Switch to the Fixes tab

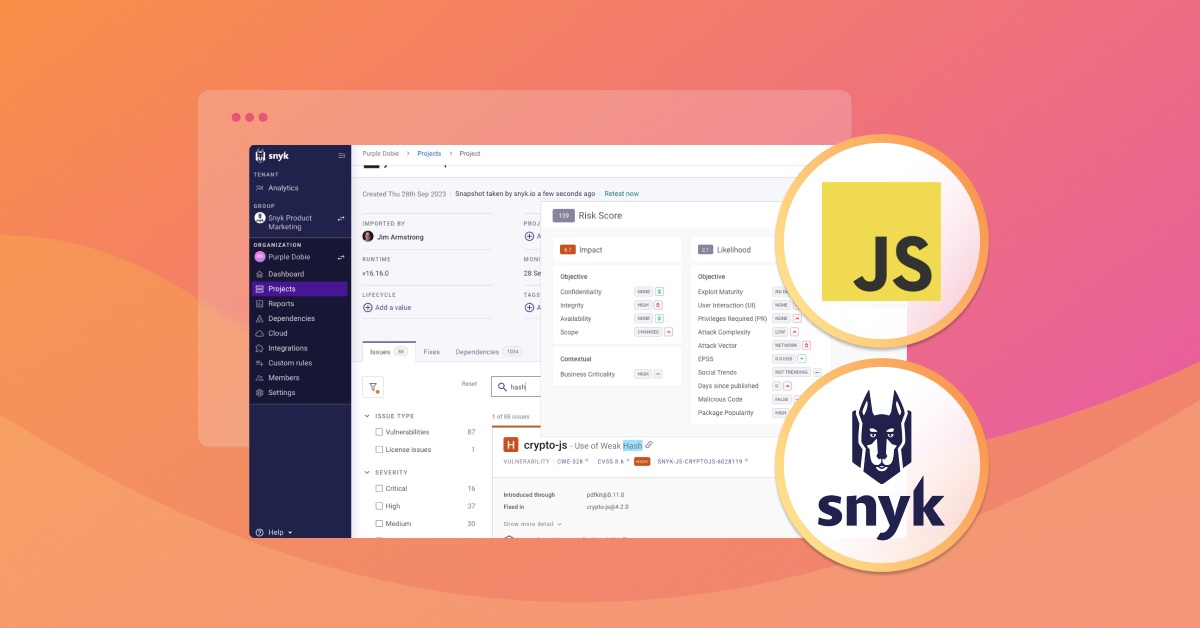[431, 352]
